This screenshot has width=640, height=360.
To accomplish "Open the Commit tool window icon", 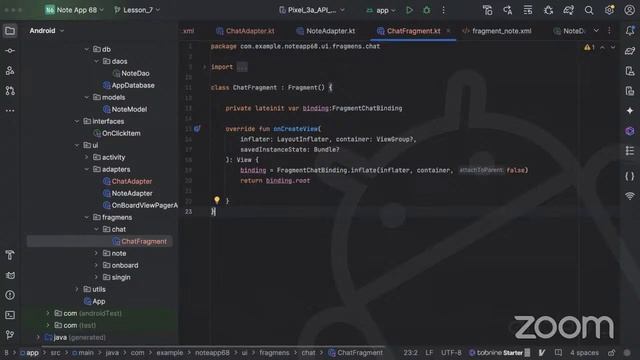I will tap(10, 51).
